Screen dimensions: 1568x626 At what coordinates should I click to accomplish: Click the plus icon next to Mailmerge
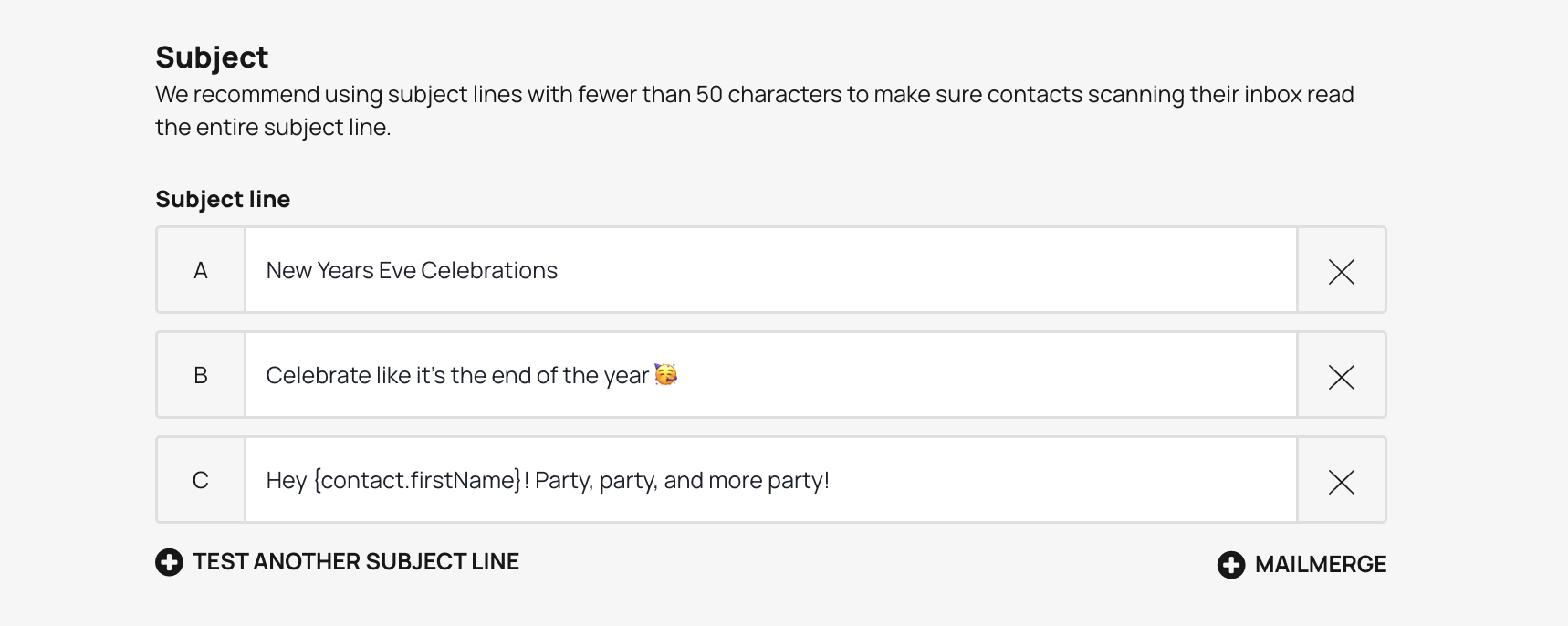(1230, 565)
